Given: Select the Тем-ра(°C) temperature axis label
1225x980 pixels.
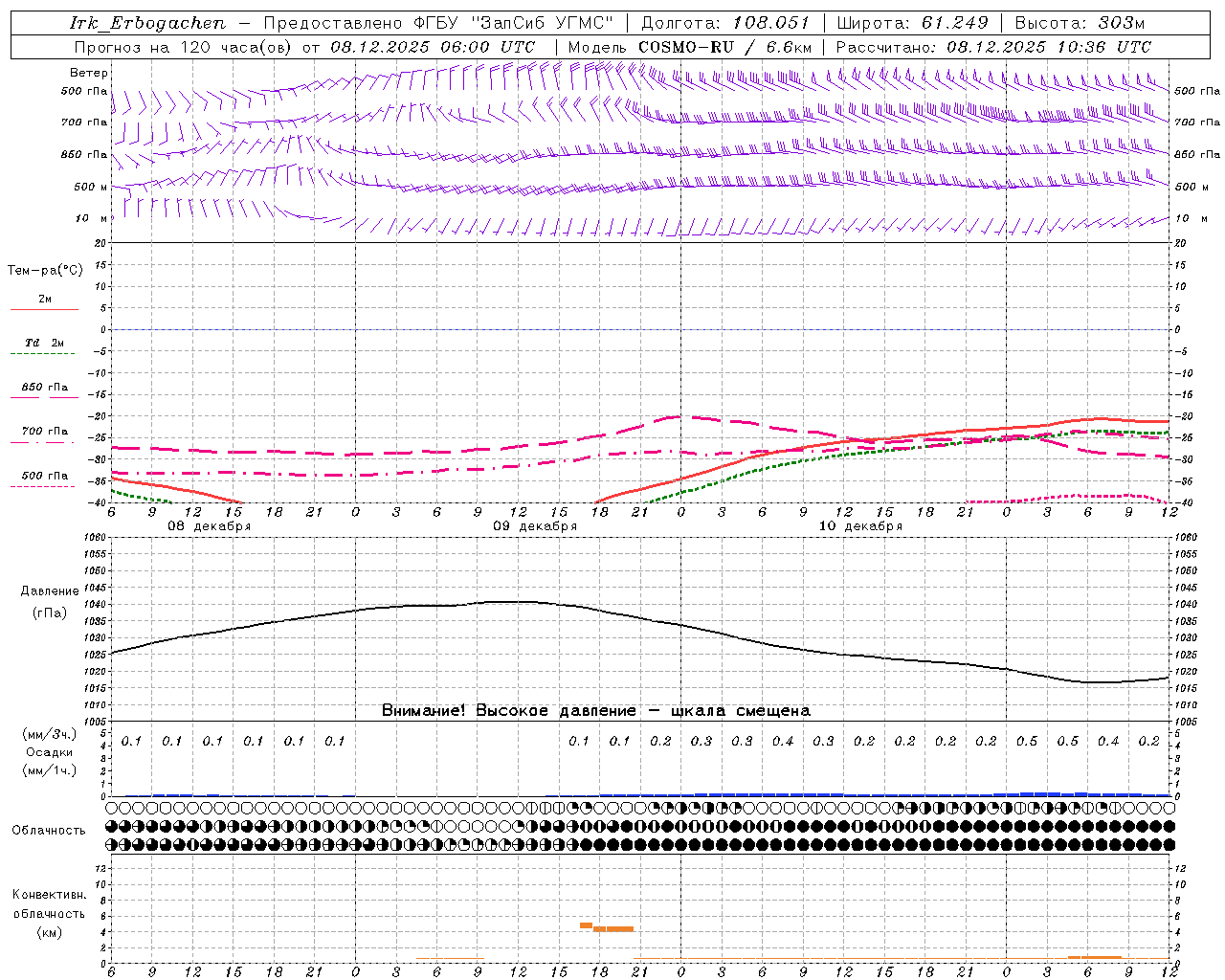Looking at the screenshot, I should pyautogui.click(x=45, y=271).
